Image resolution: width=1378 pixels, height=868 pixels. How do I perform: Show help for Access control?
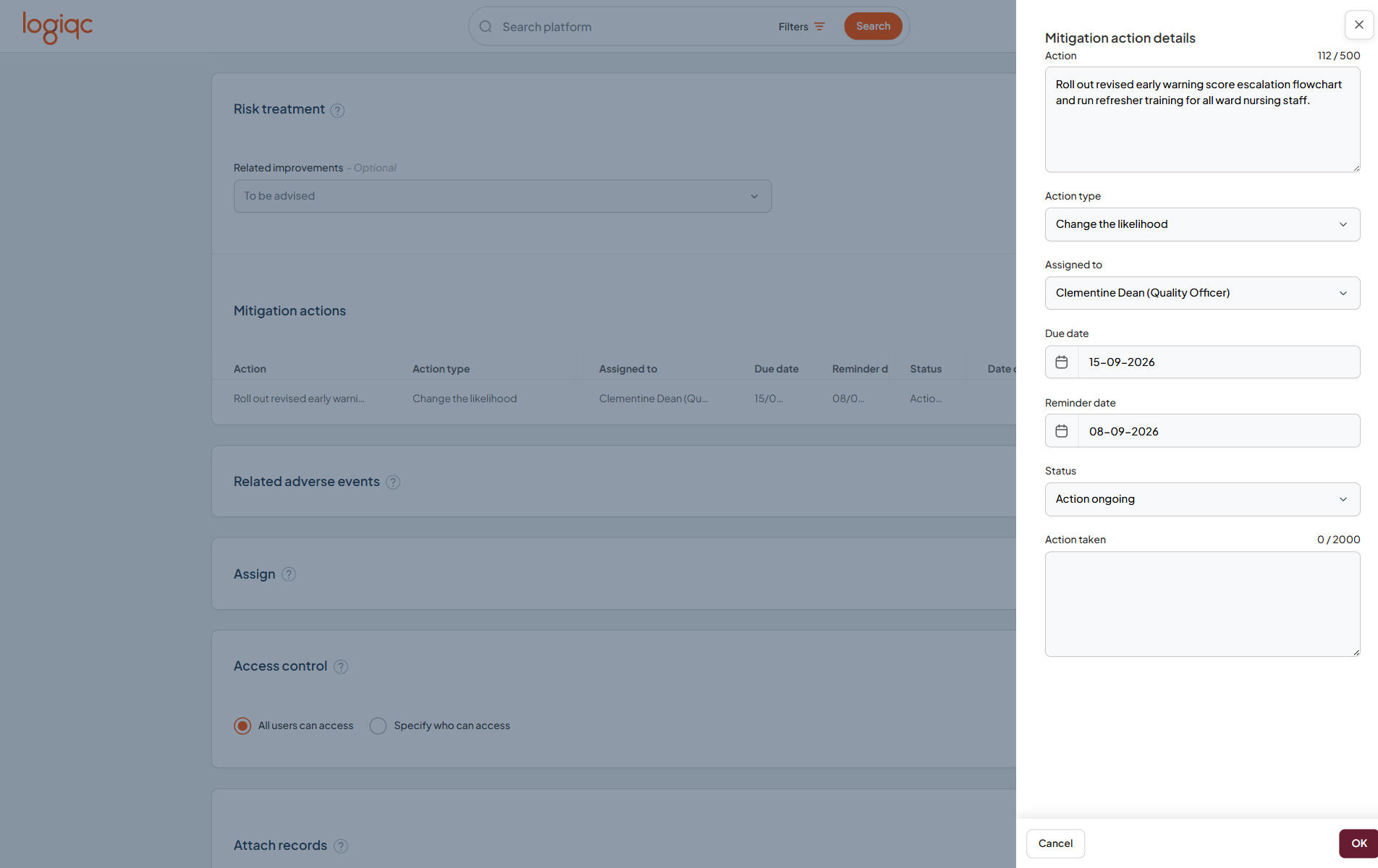coord(341,667)
